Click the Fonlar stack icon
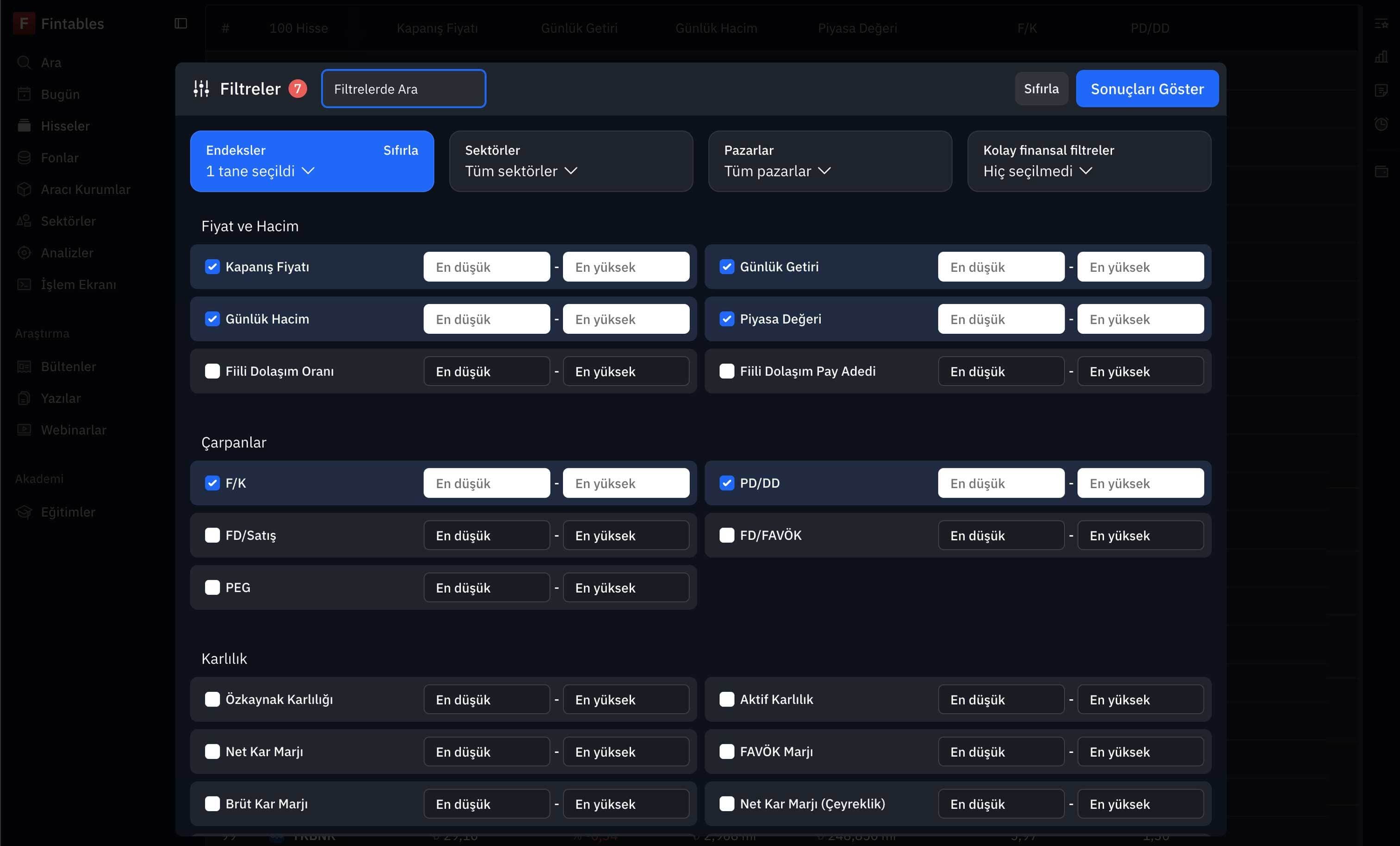The width and height of the screenshot is (1400, 846). point(24,158)
